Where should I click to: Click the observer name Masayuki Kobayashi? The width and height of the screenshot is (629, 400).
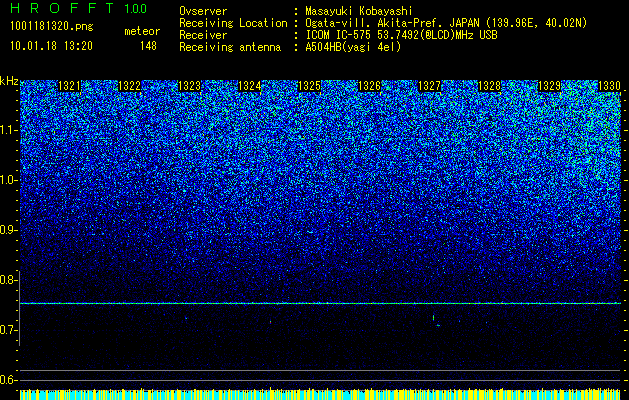tap(359, 11)
